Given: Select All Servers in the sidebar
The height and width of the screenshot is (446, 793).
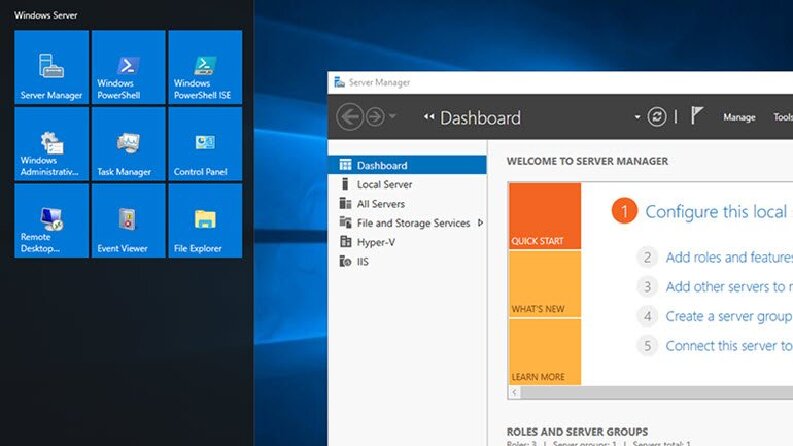Looking at the screenshot, I should (407, 204).
